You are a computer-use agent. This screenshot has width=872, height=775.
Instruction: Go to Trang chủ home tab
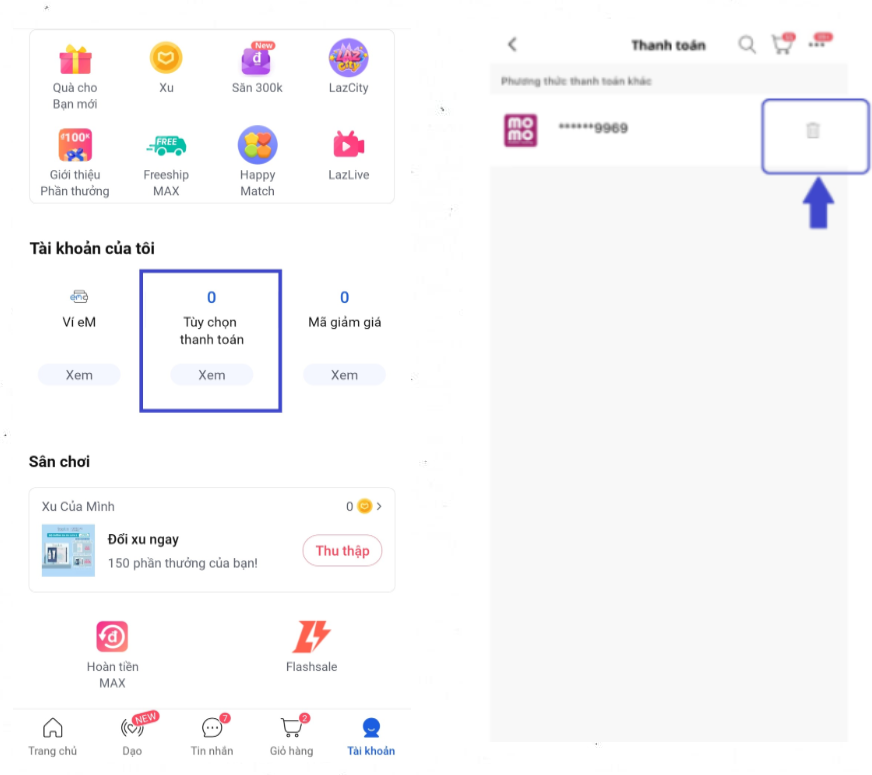53,737
